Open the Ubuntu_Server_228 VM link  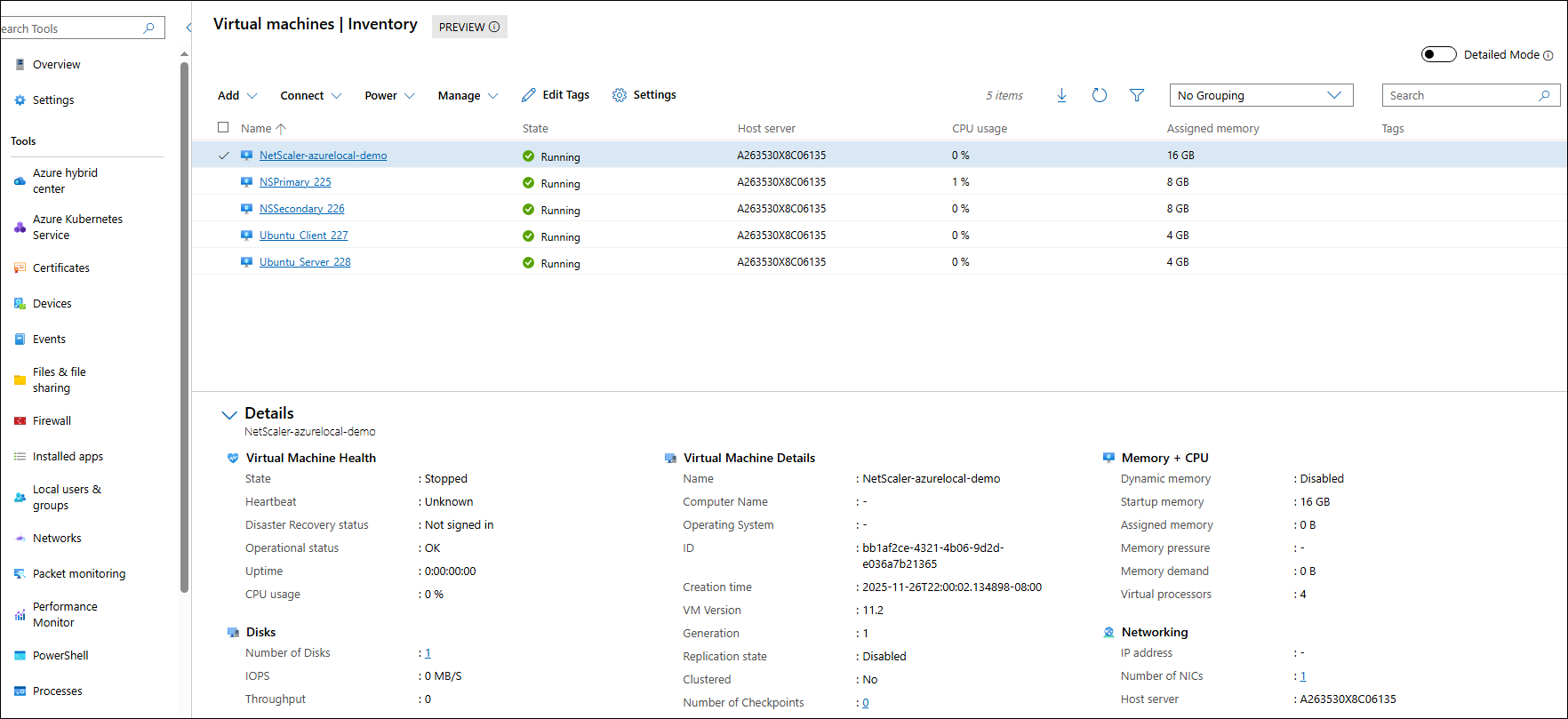305,262
